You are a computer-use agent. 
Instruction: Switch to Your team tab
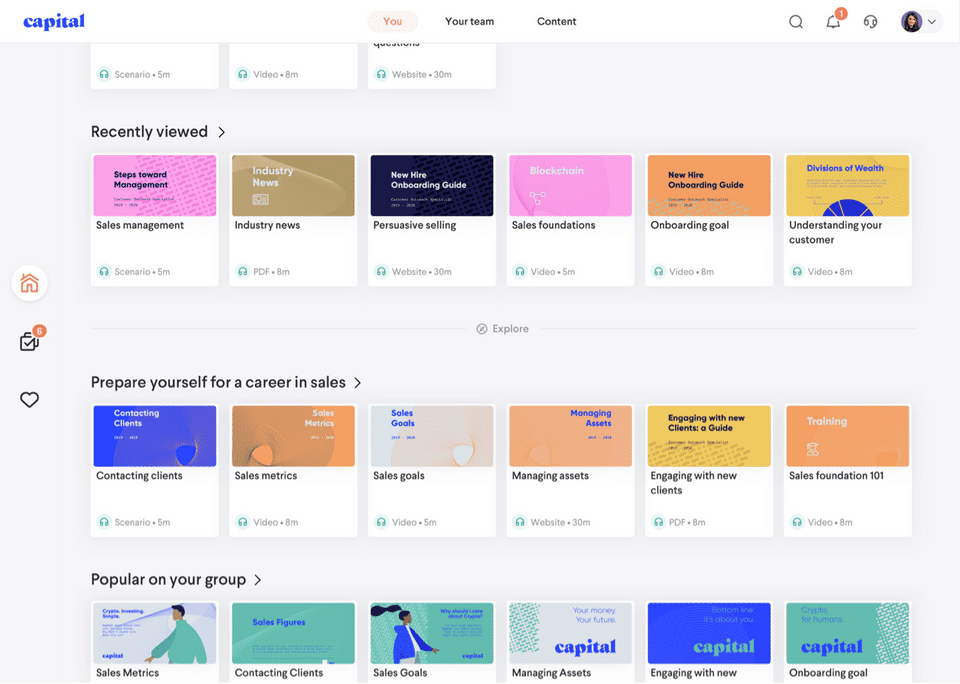(x=470, y=21)
